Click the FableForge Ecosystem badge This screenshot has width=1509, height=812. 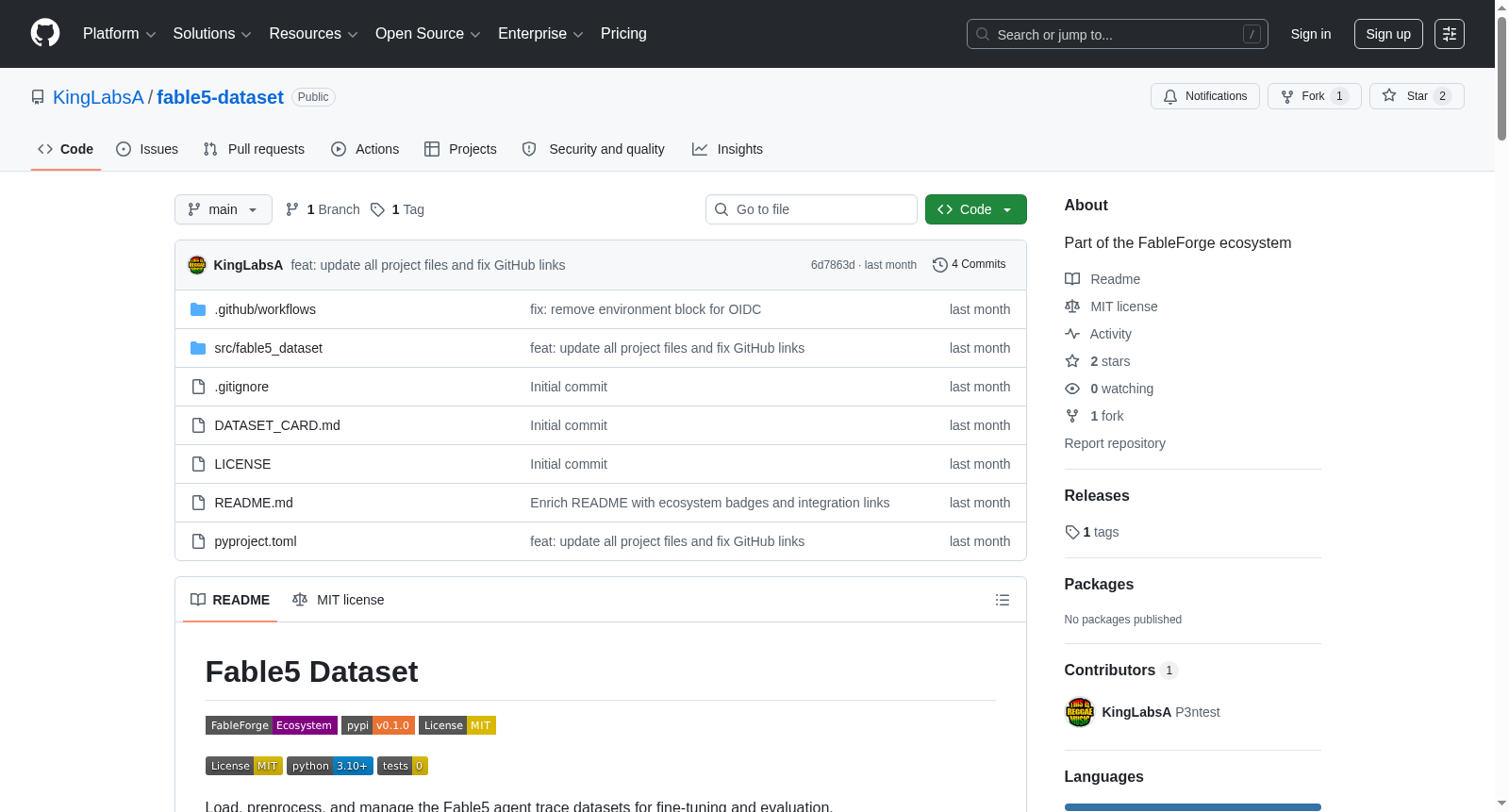(x=272, y=725)
